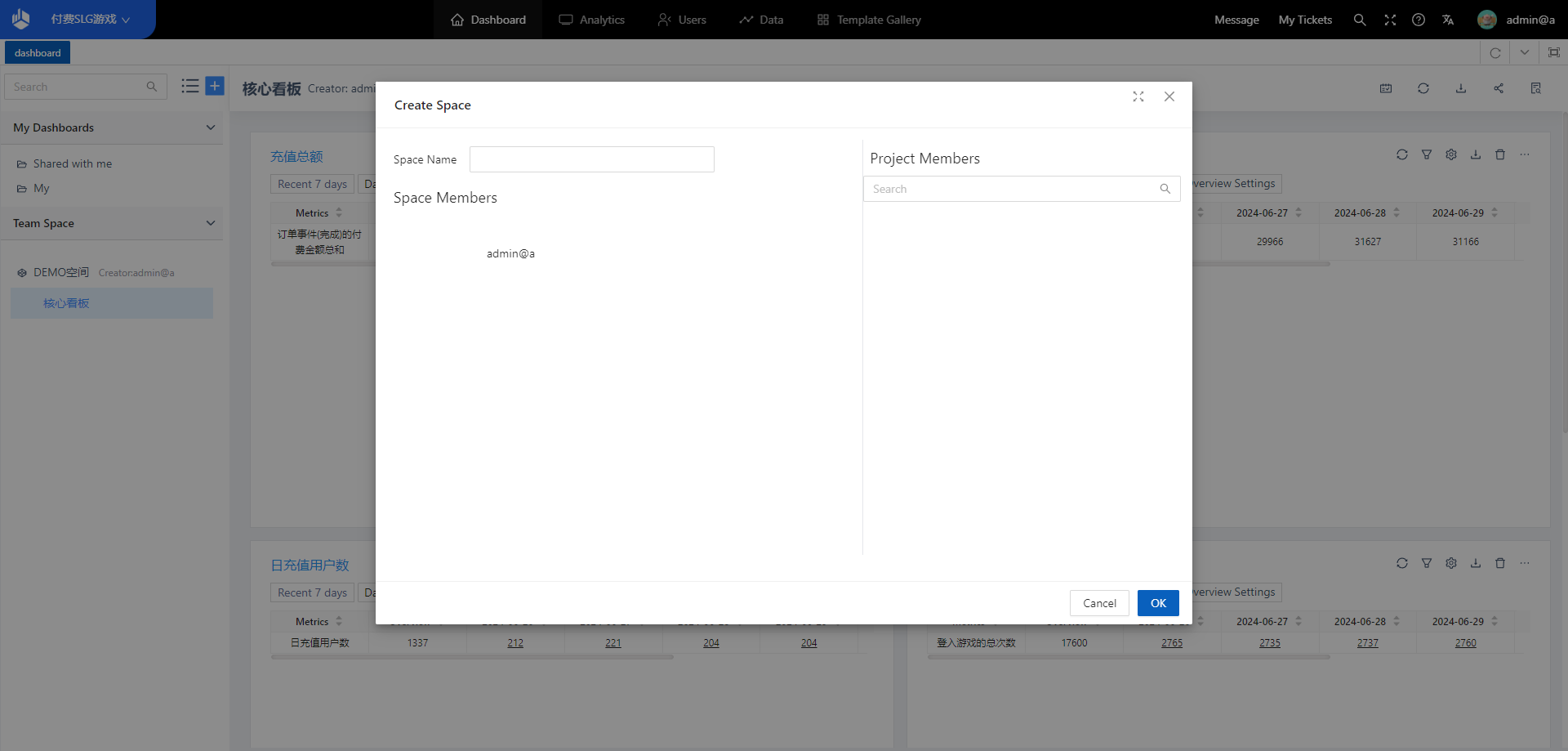Collapse the Team Space section
The image size is (1568, 751).
point(210,223)
